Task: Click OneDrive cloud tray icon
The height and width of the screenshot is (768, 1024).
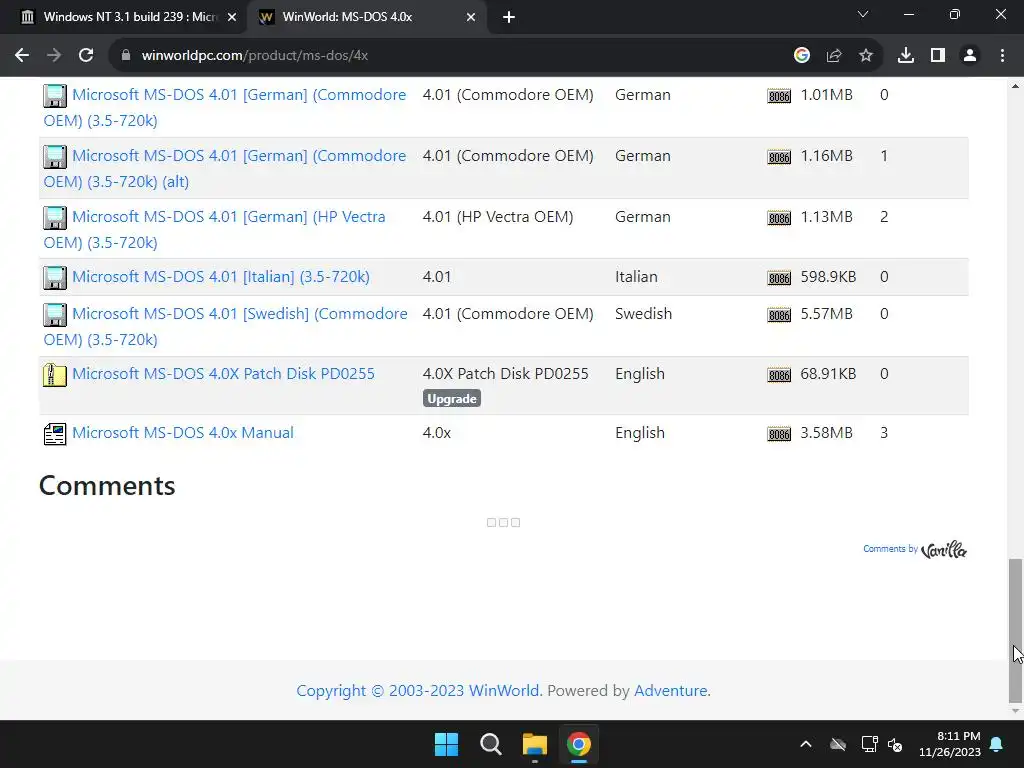Action: (838, 744)
